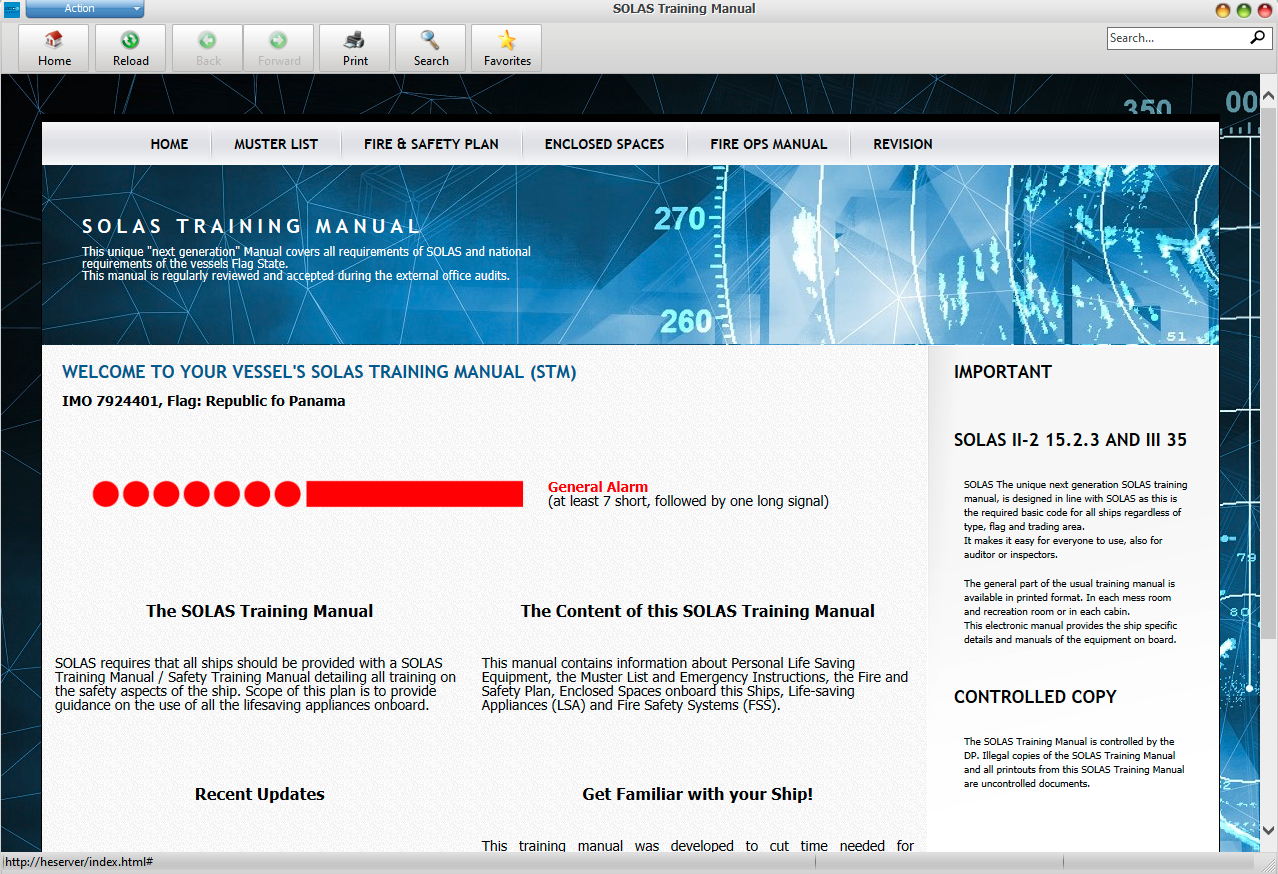Go to FIRE & SAFETY PLAN page
Viewport: 1278px width, 874px height.
click(x=431, y=144)
